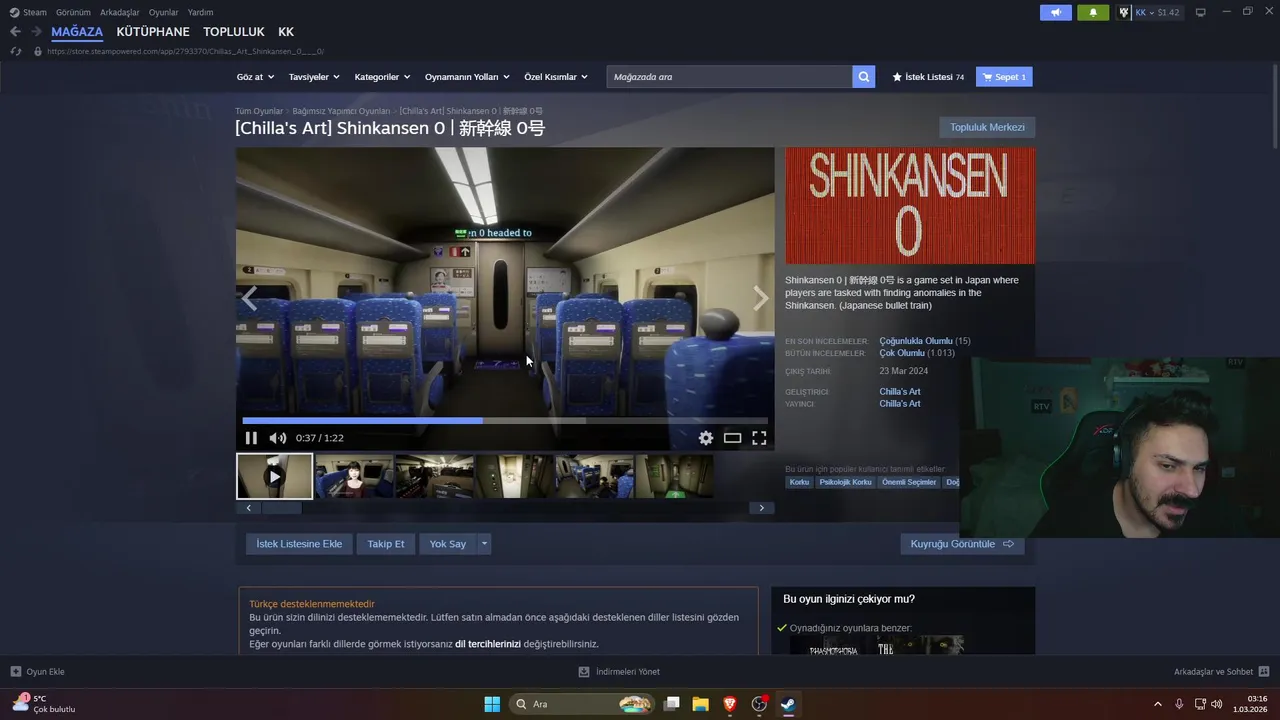Pause the trailer video
This screenshot has height=720, width=1280.
pyautogui.click(x=251, y=438)
